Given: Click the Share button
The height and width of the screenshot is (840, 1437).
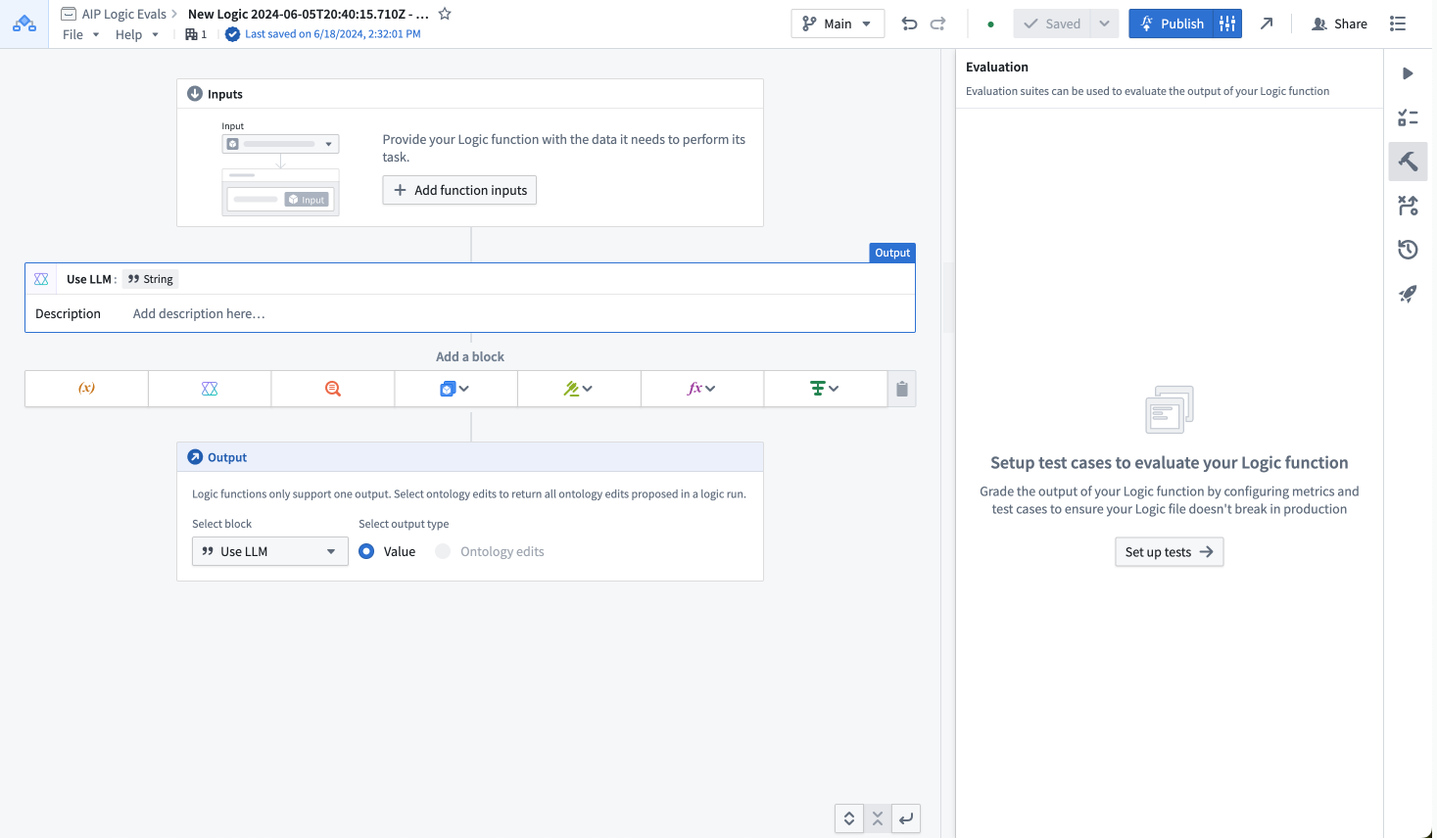Looking at the screenshot, I should coord(1339,23).
